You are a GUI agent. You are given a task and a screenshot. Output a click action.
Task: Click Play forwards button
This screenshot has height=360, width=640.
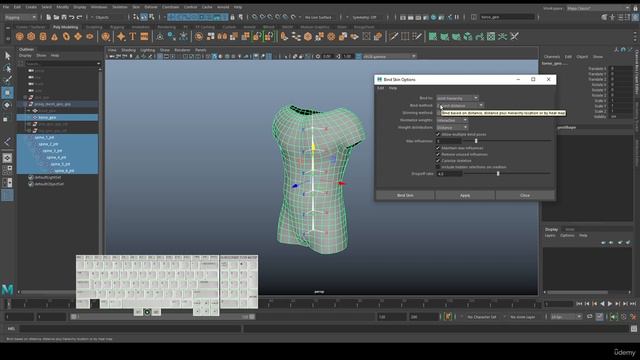[x=610, y=304]
